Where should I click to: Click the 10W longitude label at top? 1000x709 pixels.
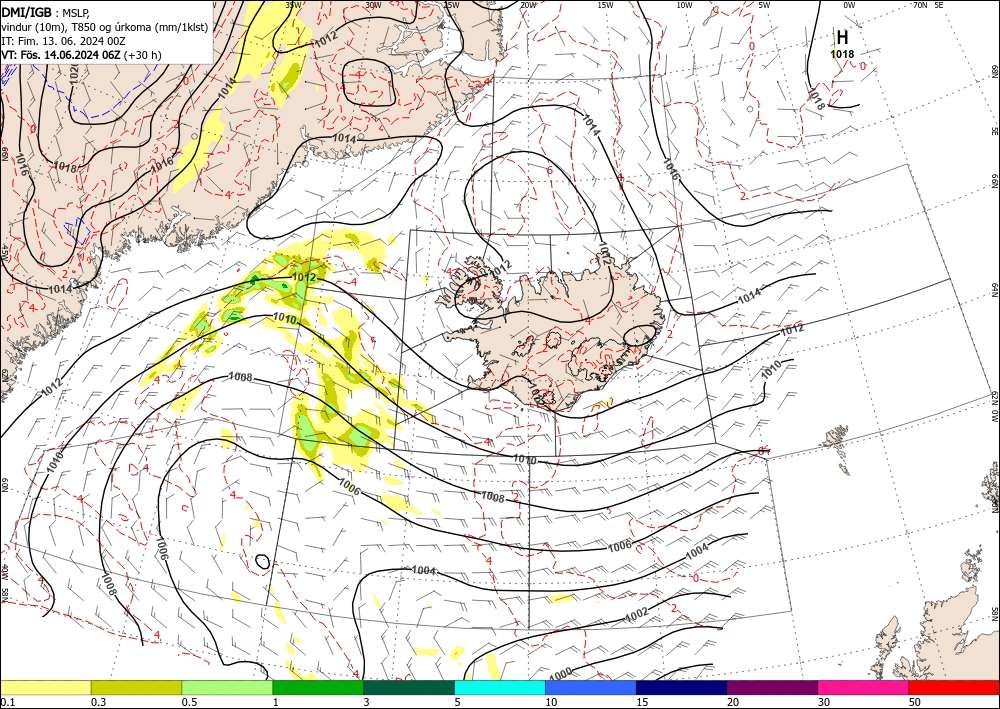click(x=684, y=5)
